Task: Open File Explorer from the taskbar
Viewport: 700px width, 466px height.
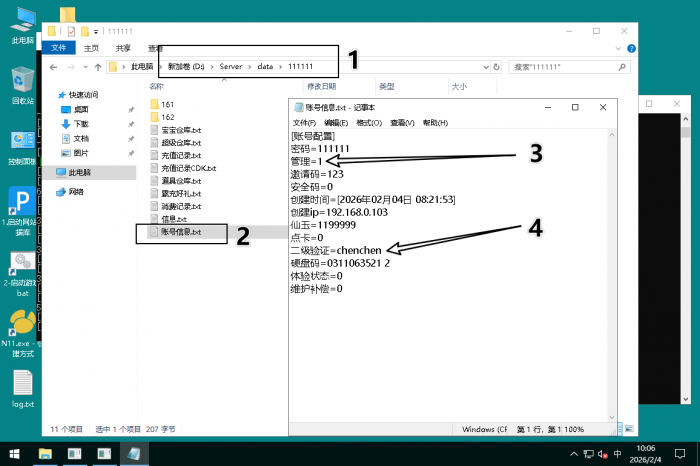Action: pyautogui.click(x=45, y=454)
